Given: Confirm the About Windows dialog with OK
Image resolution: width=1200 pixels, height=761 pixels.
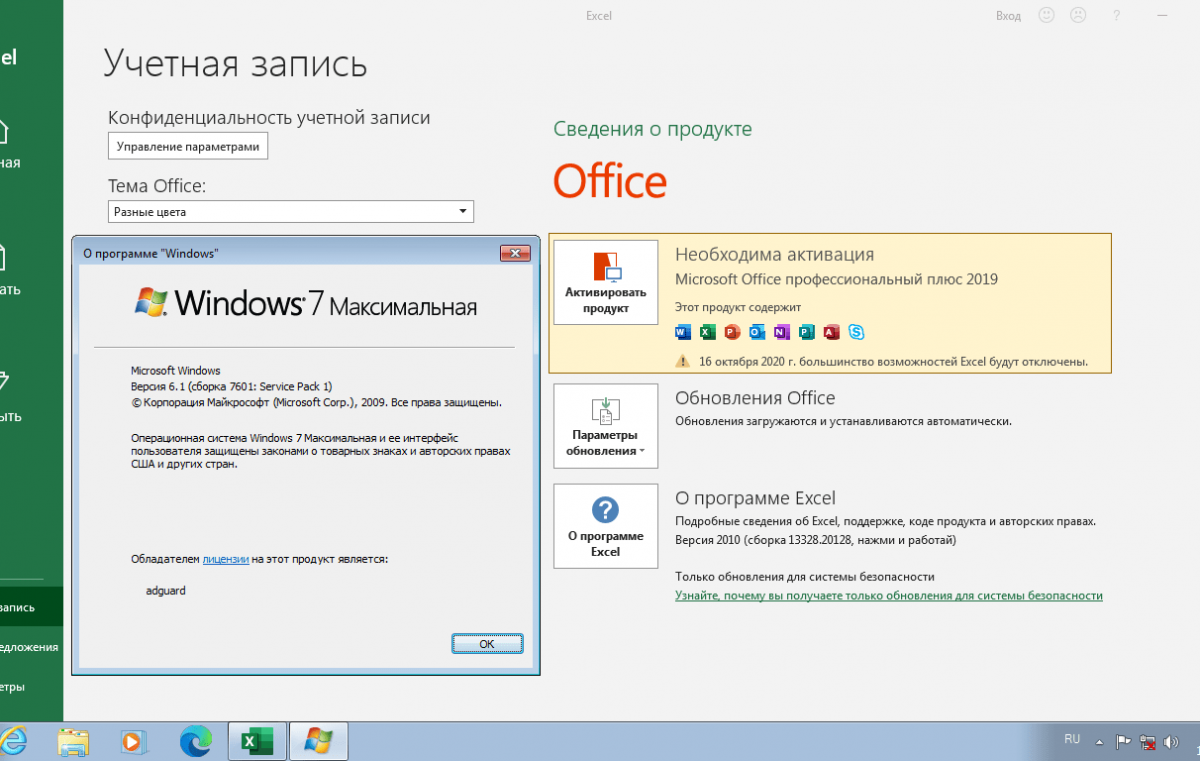Looking at the screenshot, I should pyautogui.click(x=487, y=644).
